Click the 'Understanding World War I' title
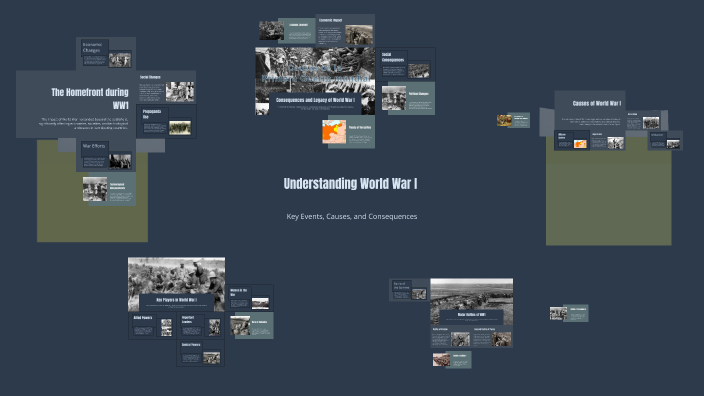This screenshot has width=704, height=396. 350,184
